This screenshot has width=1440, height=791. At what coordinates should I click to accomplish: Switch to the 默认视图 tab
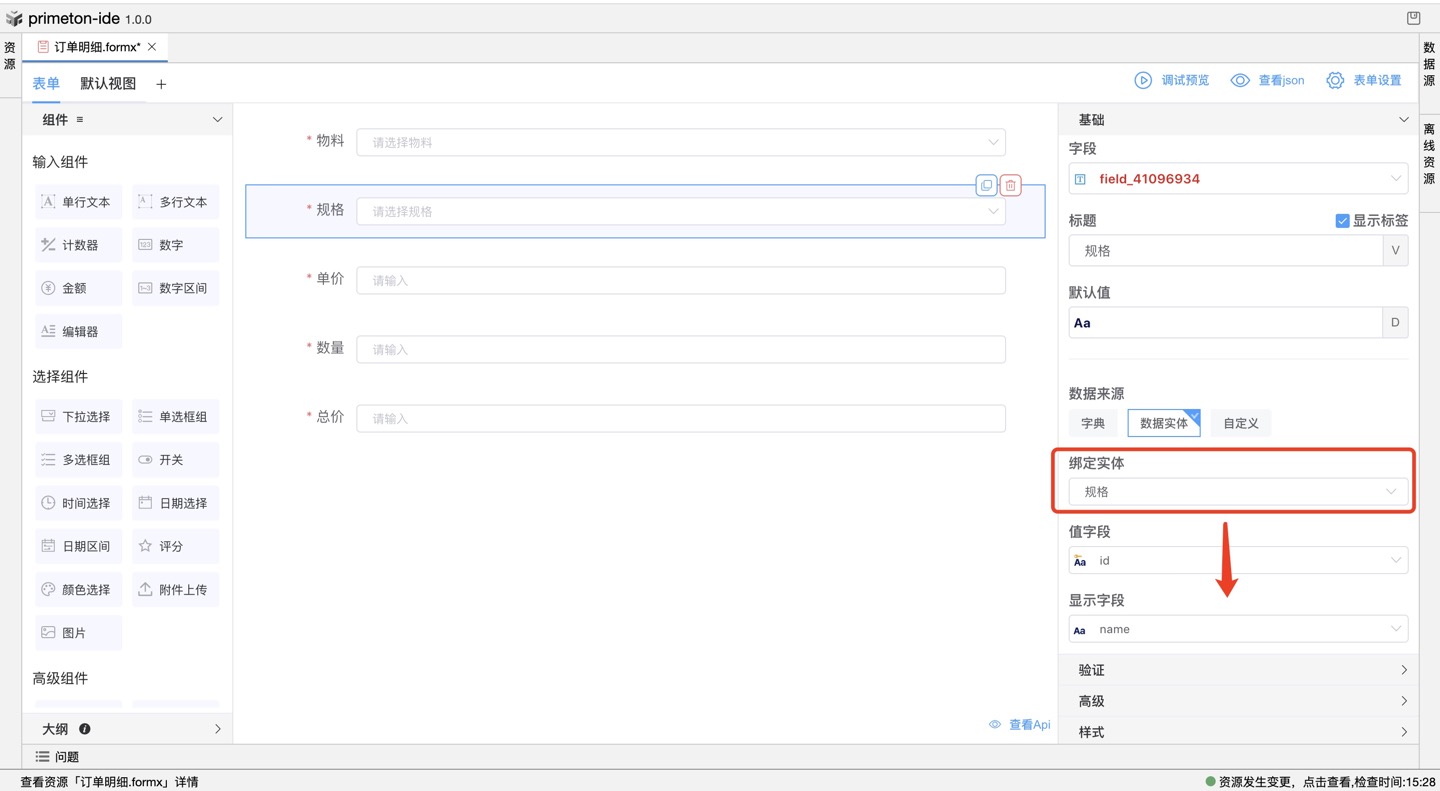[108, 84]
